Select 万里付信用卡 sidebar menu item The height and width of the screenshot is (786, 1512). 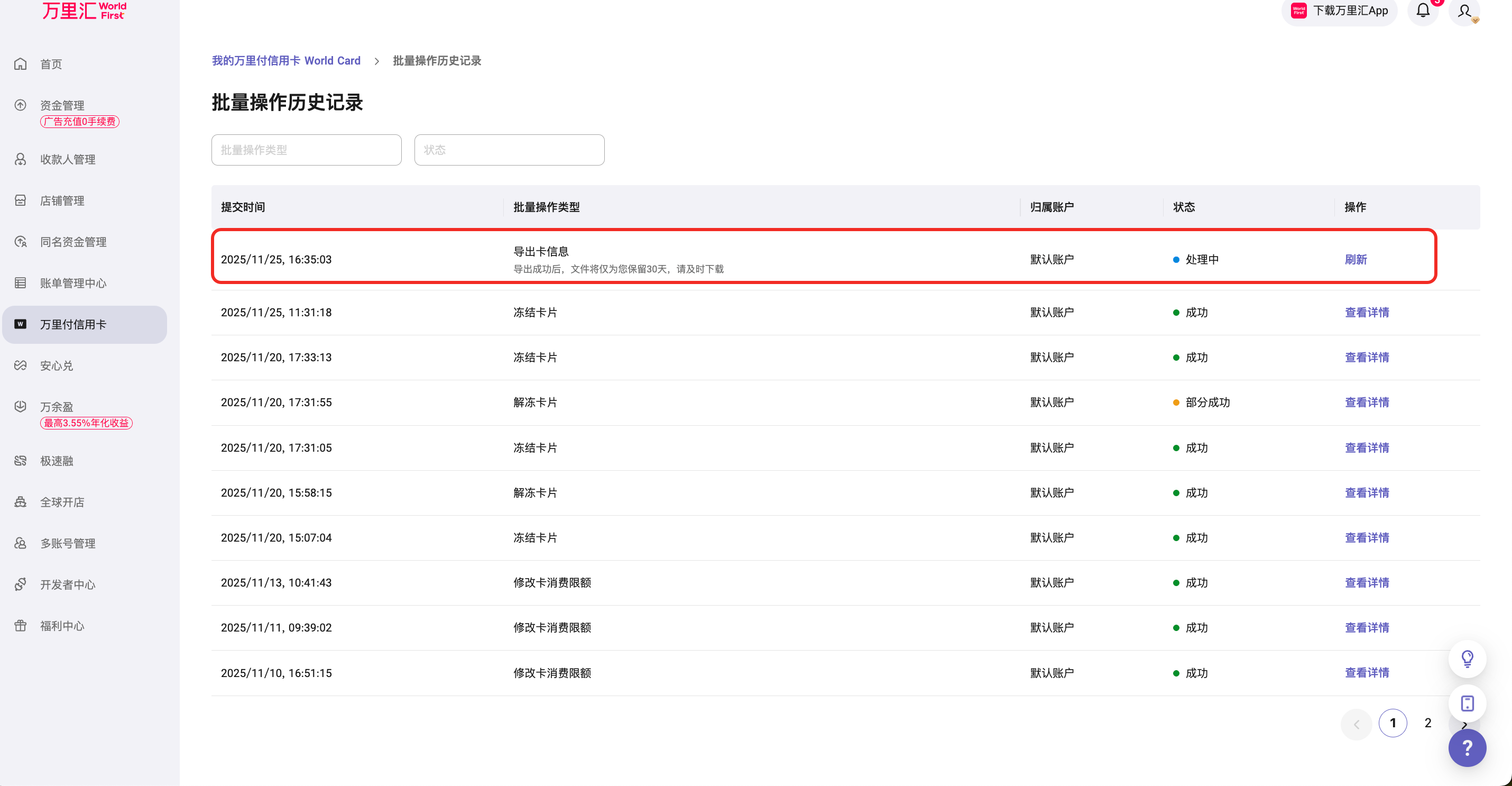[x=73, y=324]
